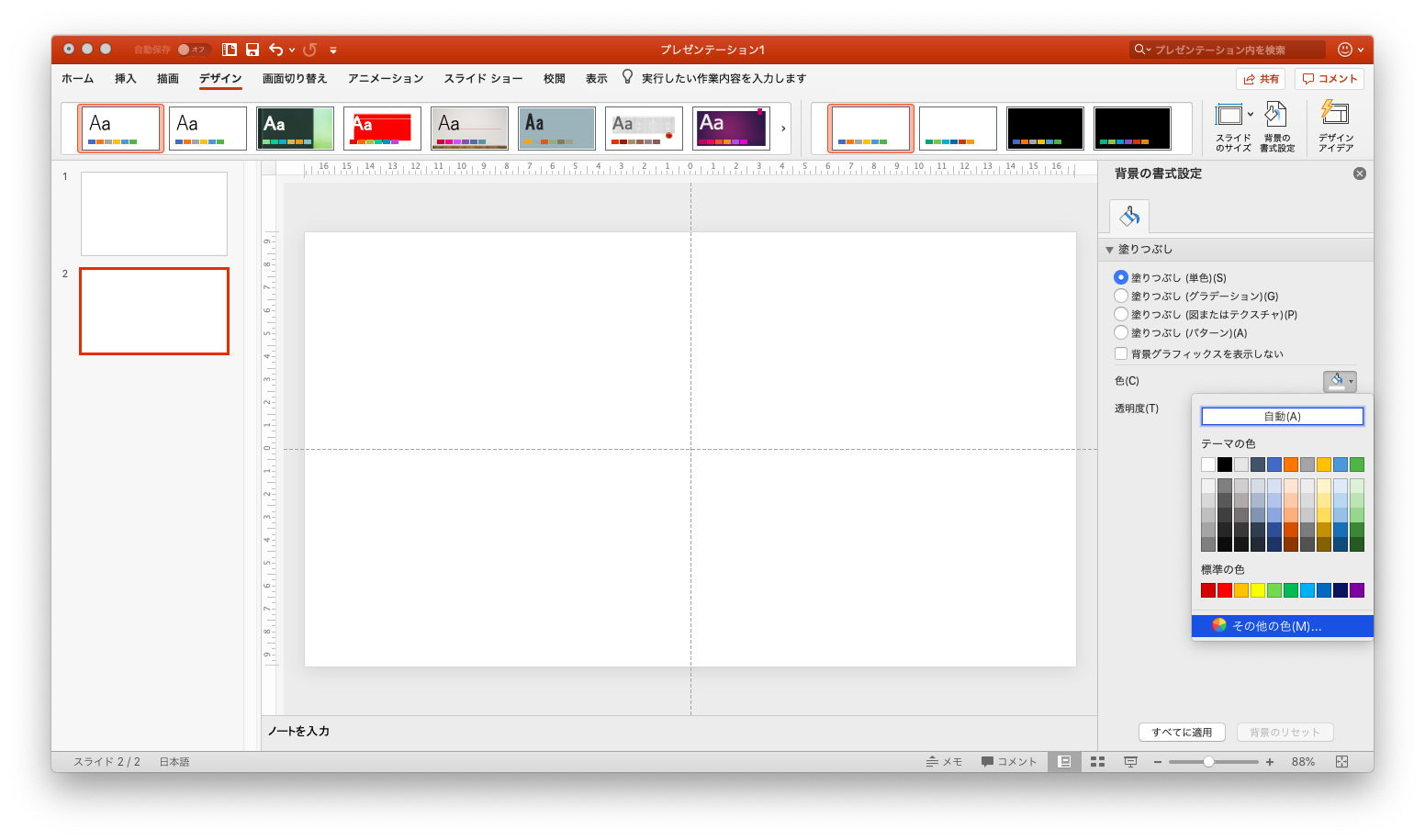The image size is (1425, 840).
Task: Open slide size dropdown chevron
Action: (1251, 115)
